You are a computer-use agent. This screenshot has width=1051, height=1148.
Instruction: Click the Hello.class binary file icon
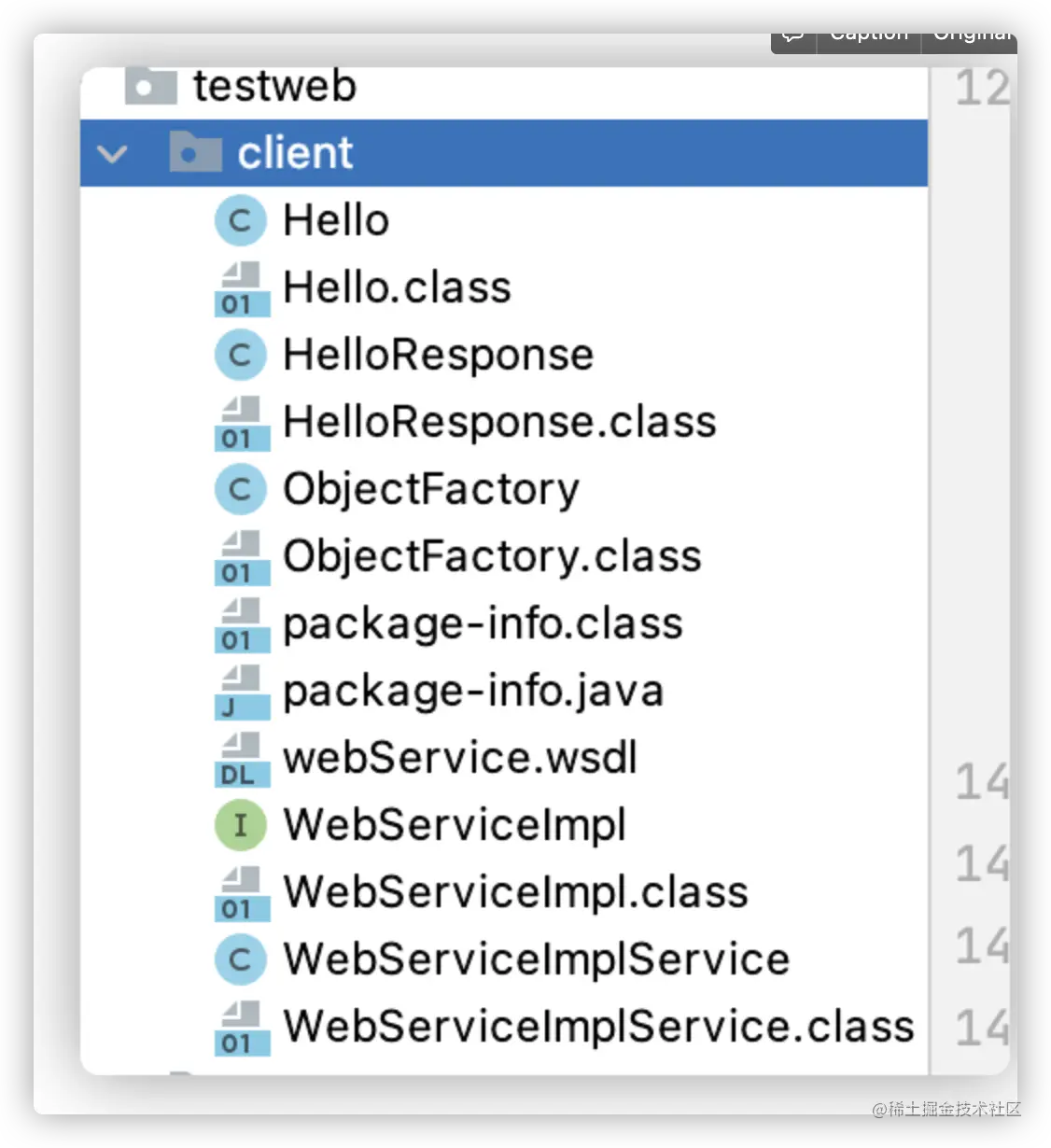click(241, 288)
